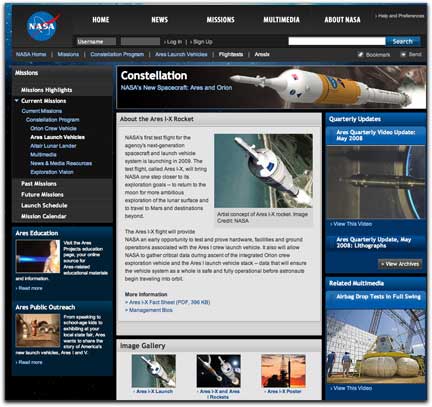Click the Bookmark icon

tap(360, 54)
